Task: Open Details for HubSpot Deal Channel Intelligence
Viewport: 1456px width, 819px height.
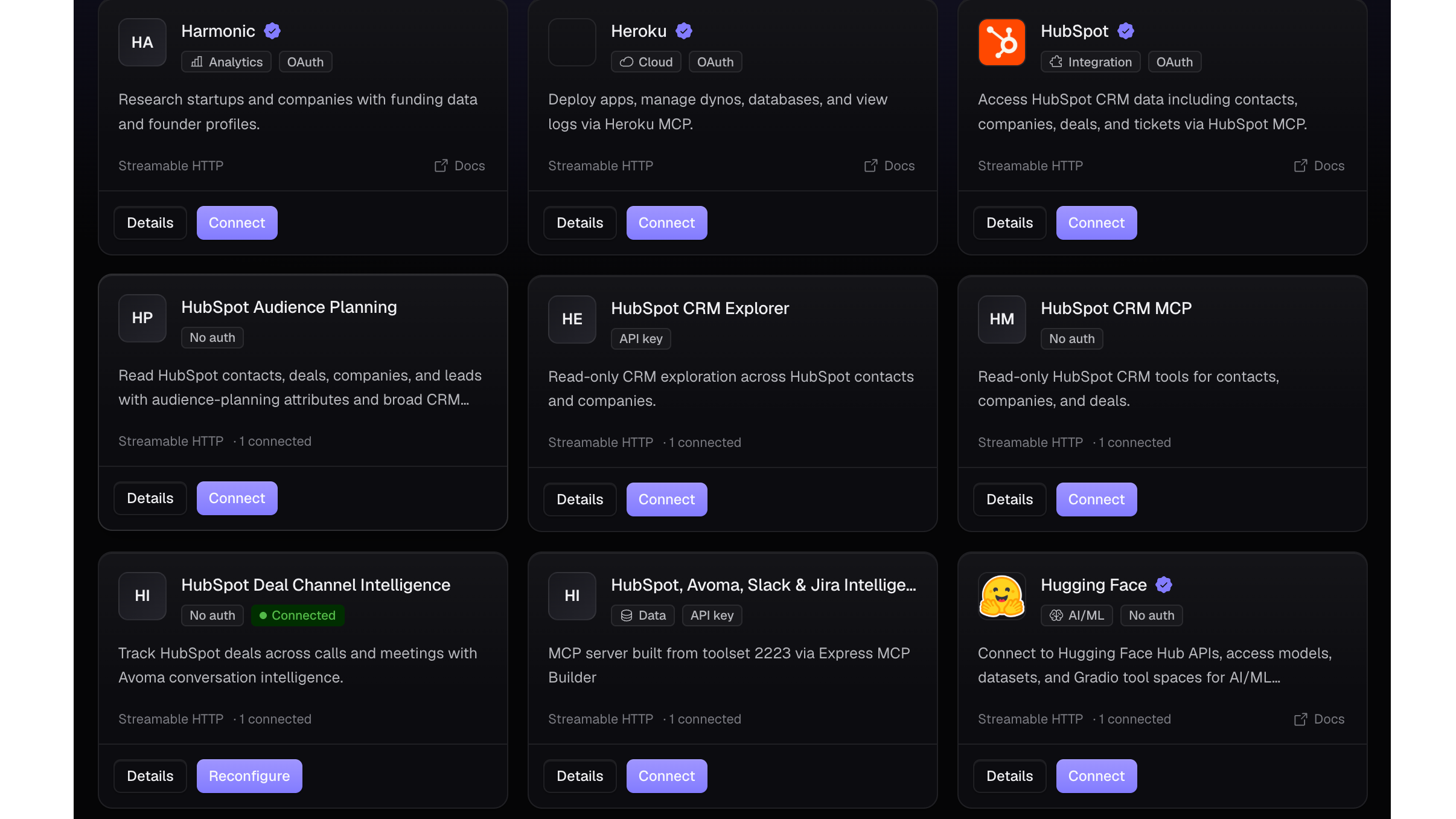Action: [x=150, y=776]
